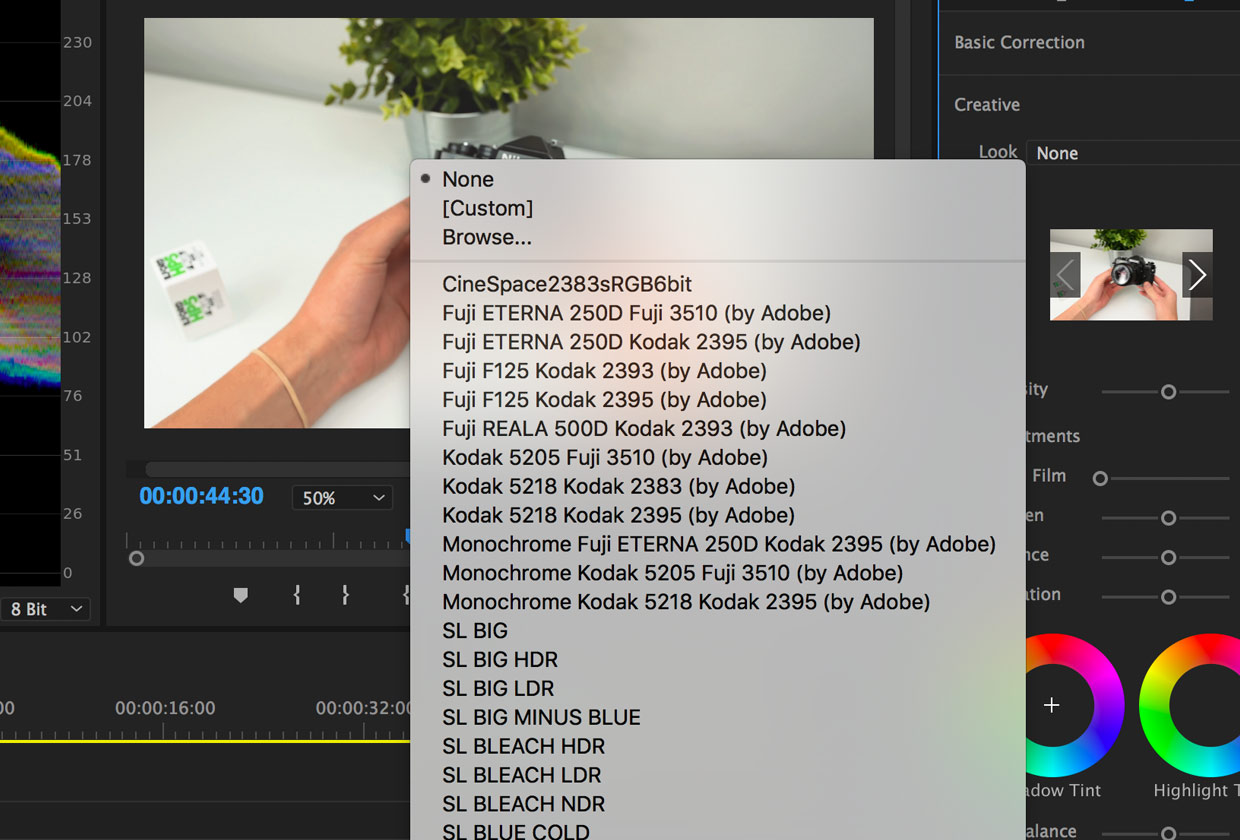
Task: Click the Sharpen slider knob
Action: (x=1168, y=518)
